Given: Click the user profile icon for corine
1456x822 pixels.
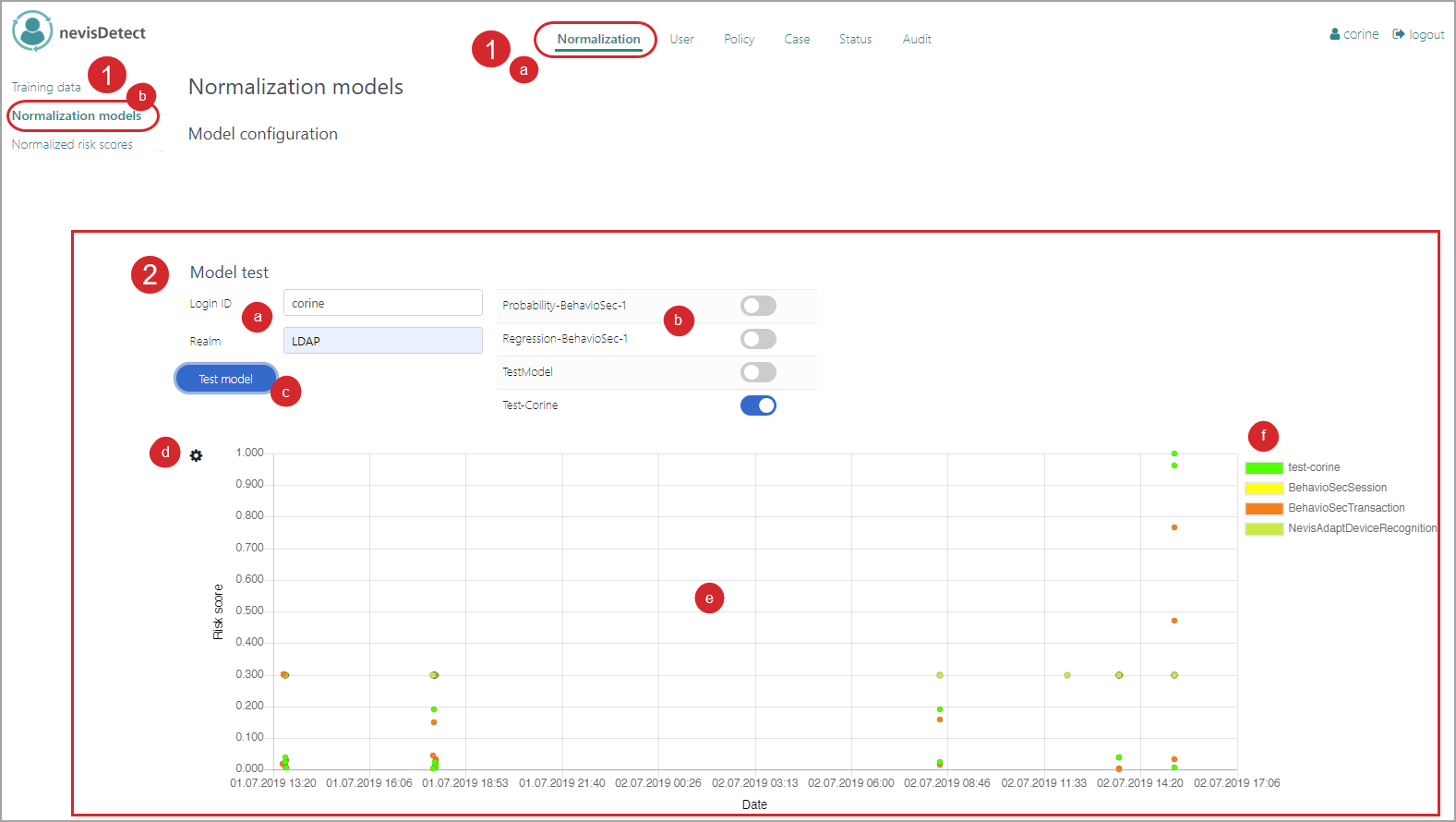Looking at the screenshot, I should [x=1334, y=34].
